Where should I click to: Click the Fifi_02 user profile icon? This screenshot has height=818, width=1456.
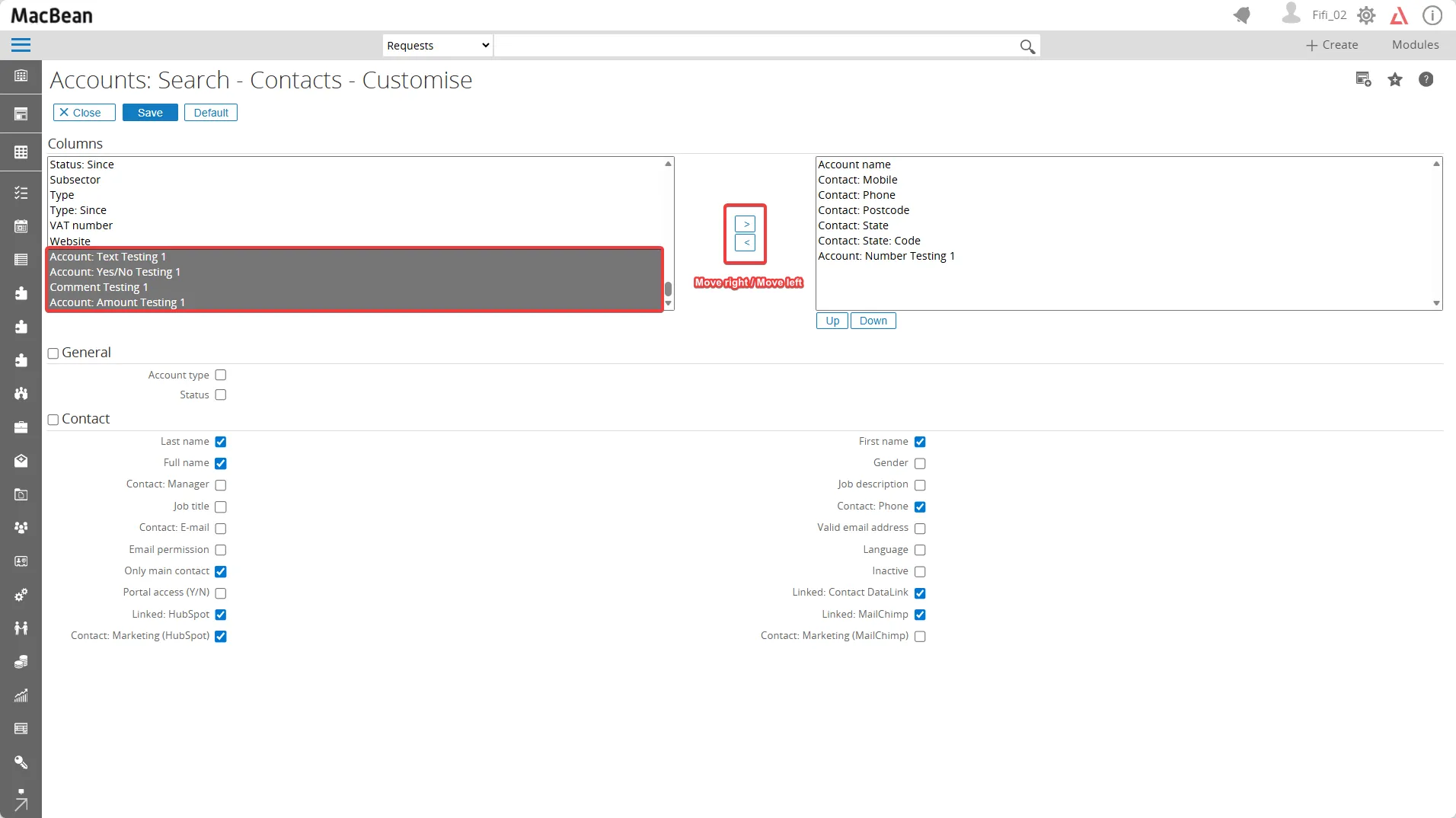[1291, 14]
